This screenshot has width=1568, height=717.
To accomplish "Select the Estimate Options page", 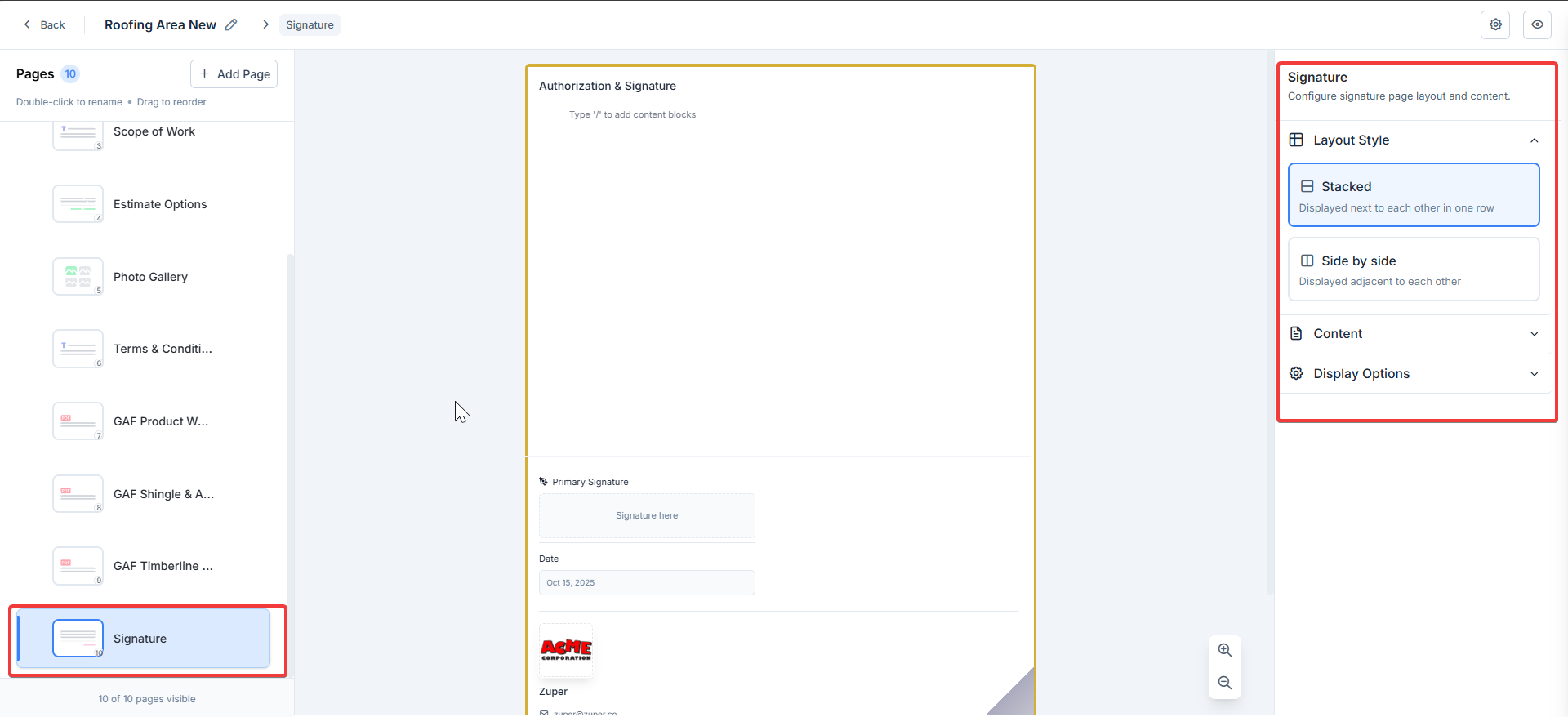I will pos(144,204).
